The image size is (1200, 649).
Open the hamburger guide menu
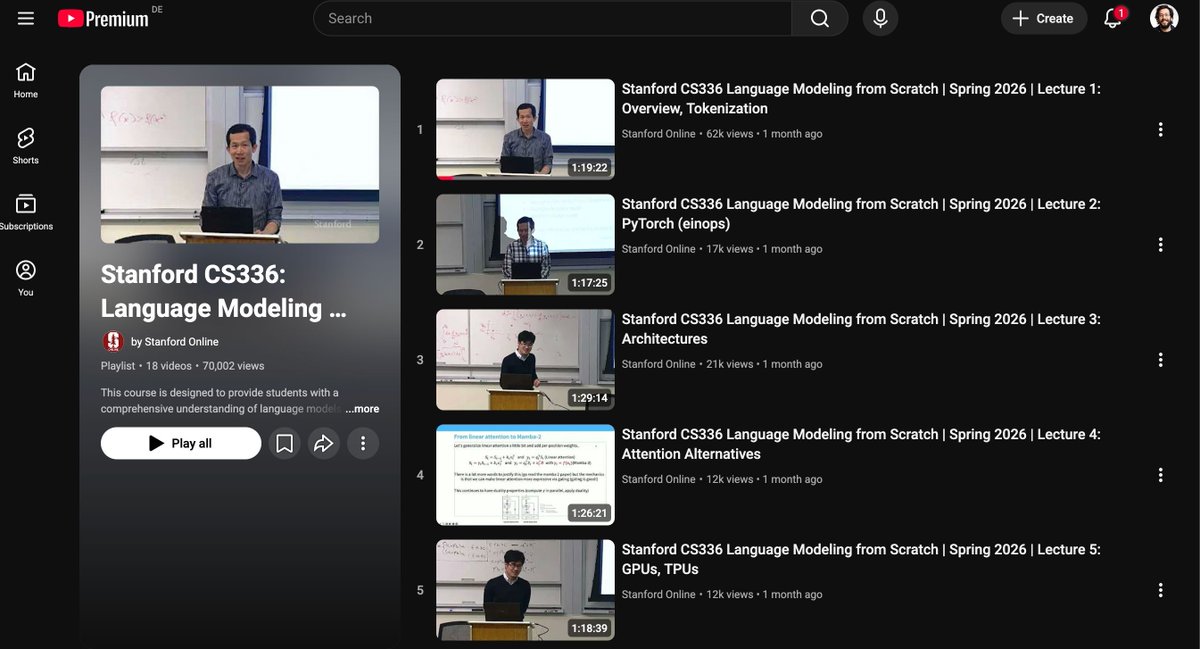click(x=26, y=18)
